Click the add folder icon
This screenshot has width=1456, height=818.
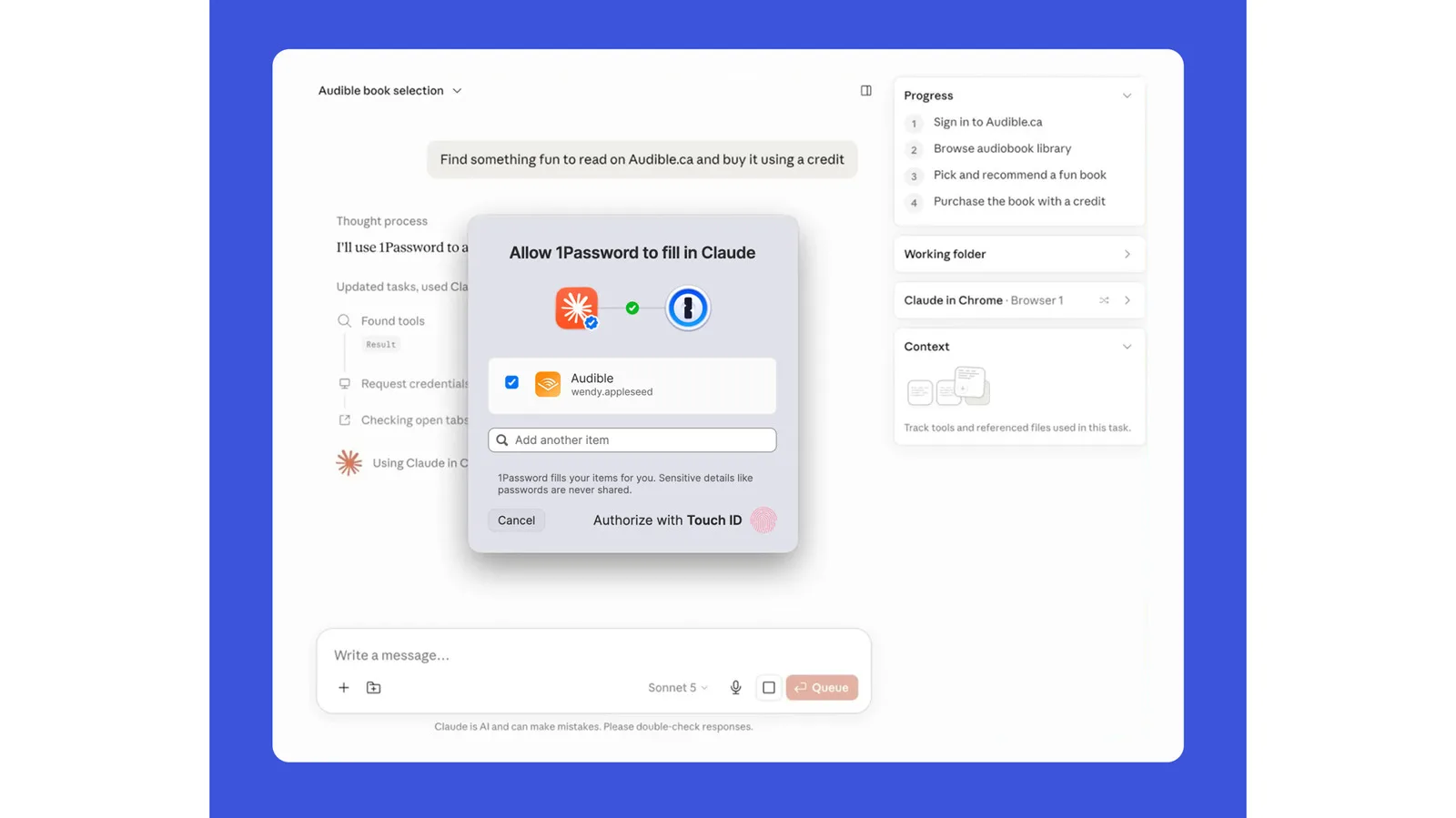[x=373, y=688]
